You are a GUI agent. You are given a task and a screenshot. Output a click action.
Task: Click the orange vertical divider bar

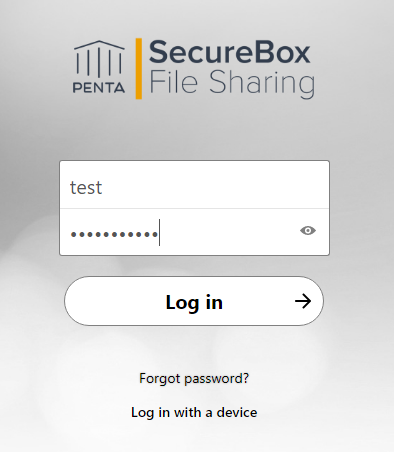[139, 69]
